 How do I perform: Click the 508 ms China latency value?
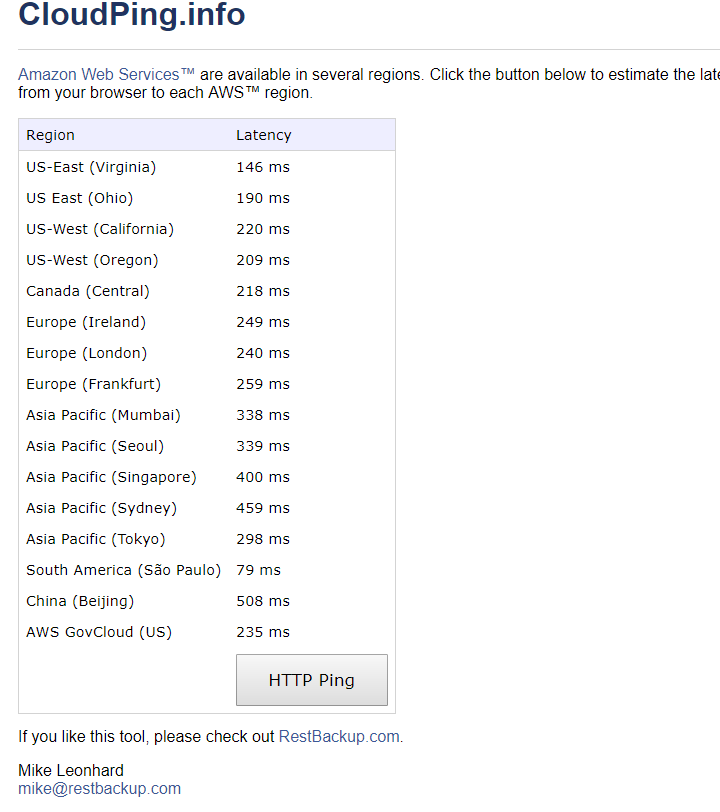262,601
